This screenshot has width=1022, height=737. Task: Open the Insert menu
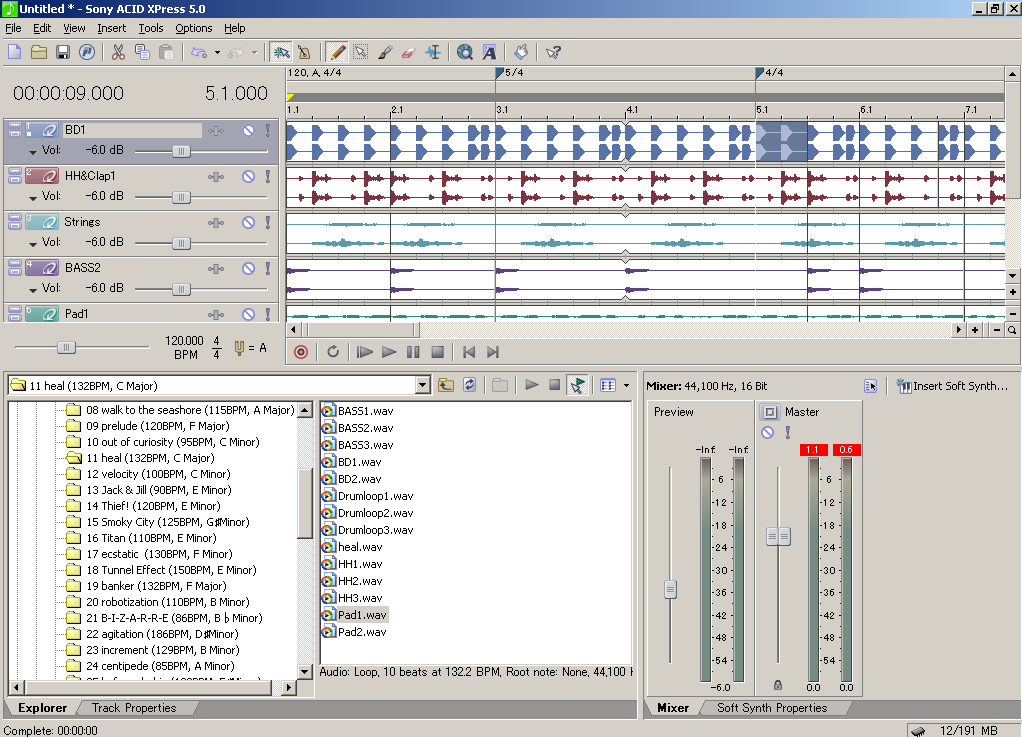(111, 28)
